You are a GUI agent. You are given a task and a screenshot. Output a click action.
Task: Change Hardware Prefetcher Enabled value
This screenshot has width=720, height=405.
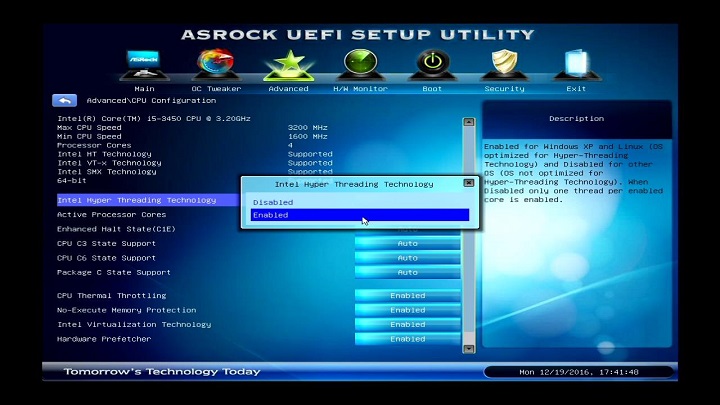[407, 339]
